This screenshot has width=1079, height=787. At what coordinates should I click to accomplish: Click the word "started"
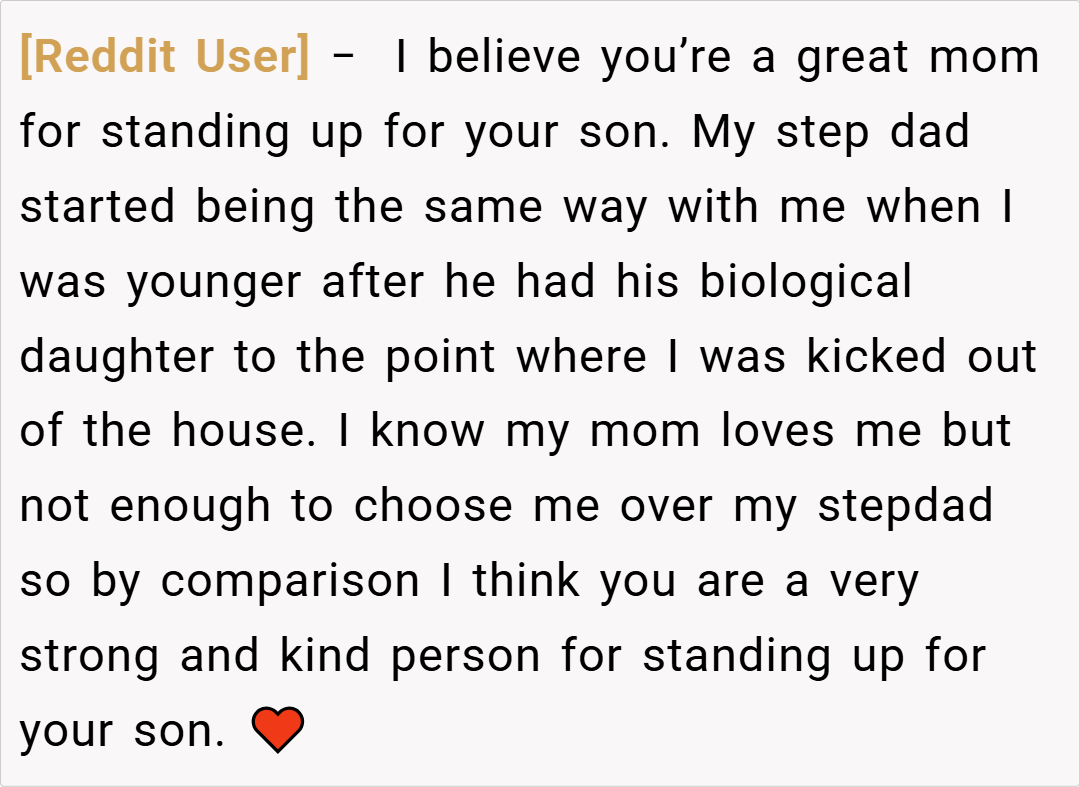coord(97,207)
